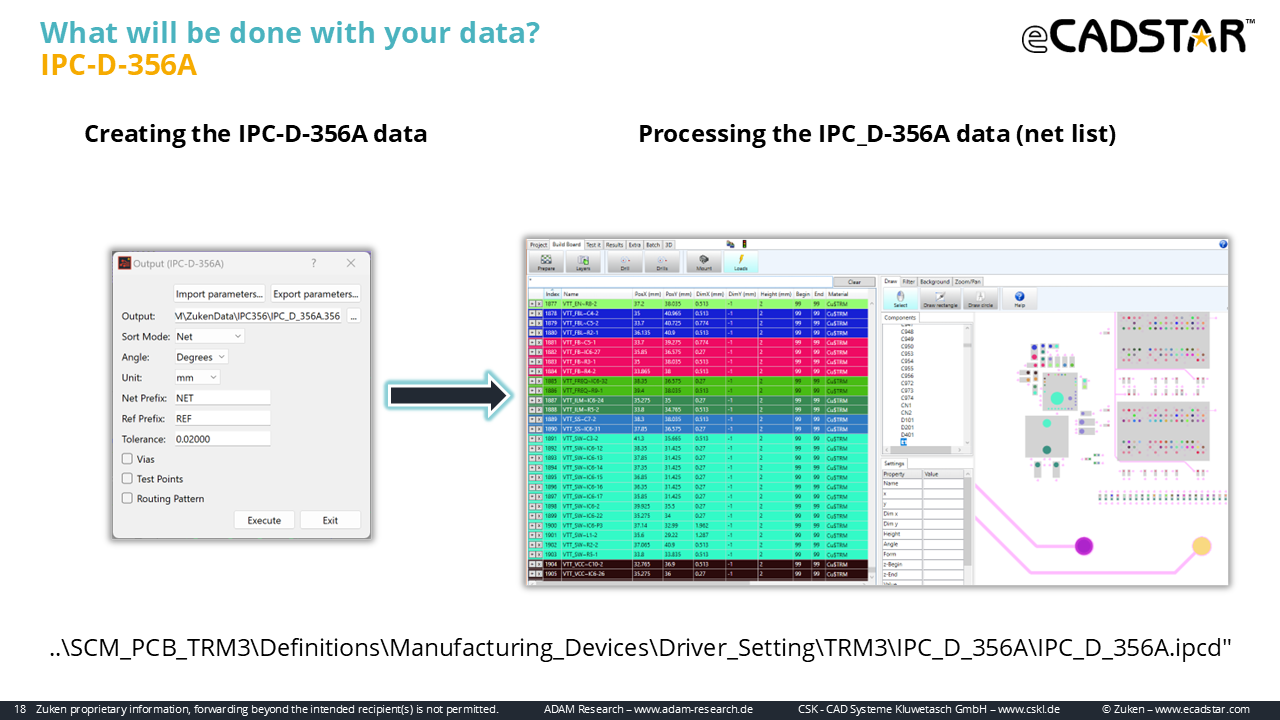Click the Mount toolbar icon
Screen dimensions: 1280x720
pos(703,262)
